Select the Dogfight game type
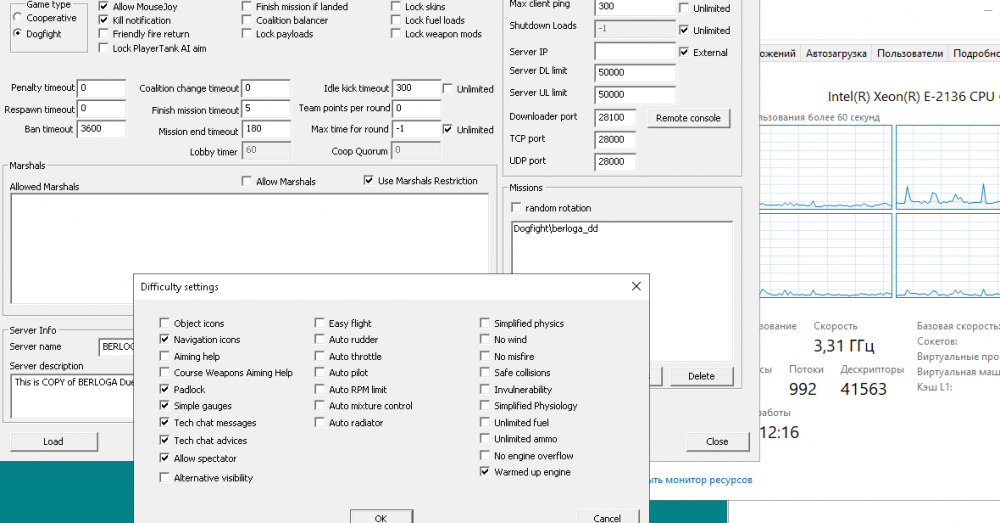 point(18,33)
